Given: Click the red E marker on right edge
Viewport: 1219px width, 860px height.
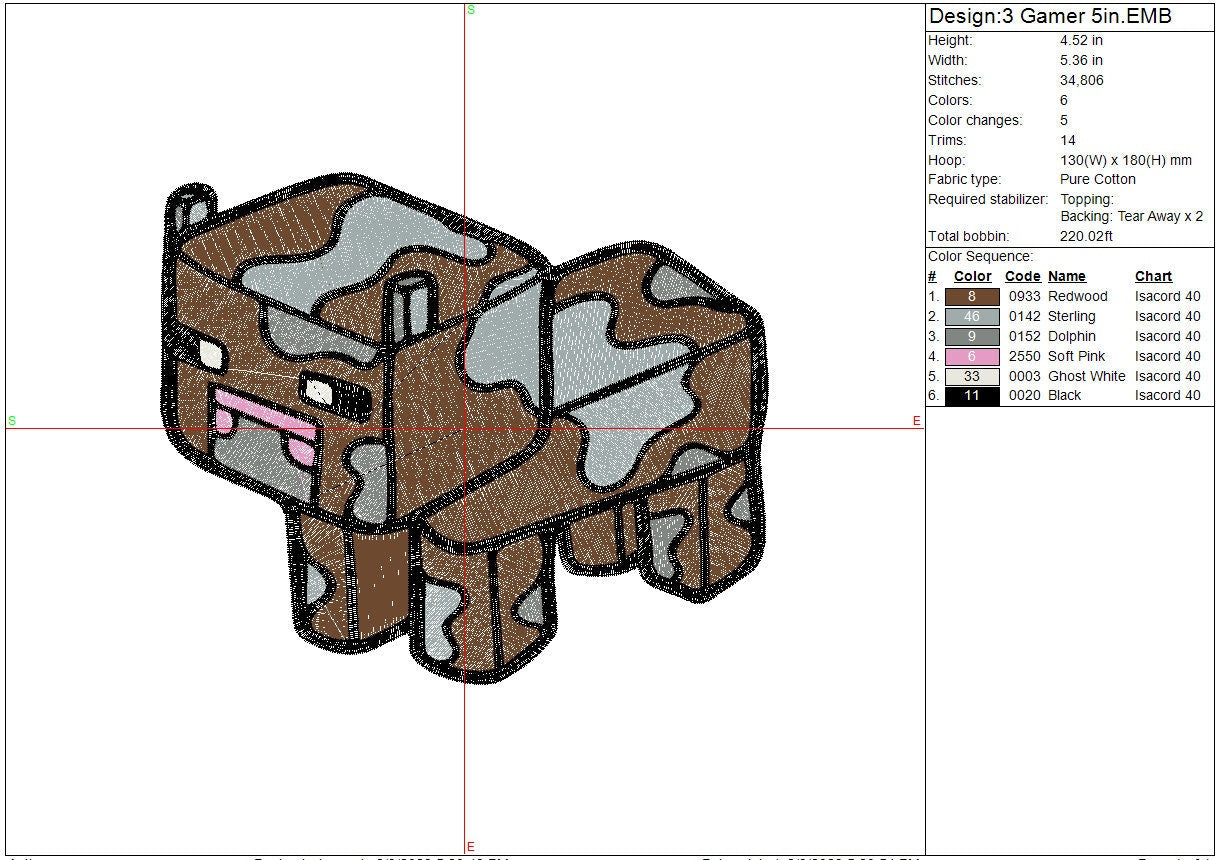Looking at the screenshot, I should tap(916, 421).
